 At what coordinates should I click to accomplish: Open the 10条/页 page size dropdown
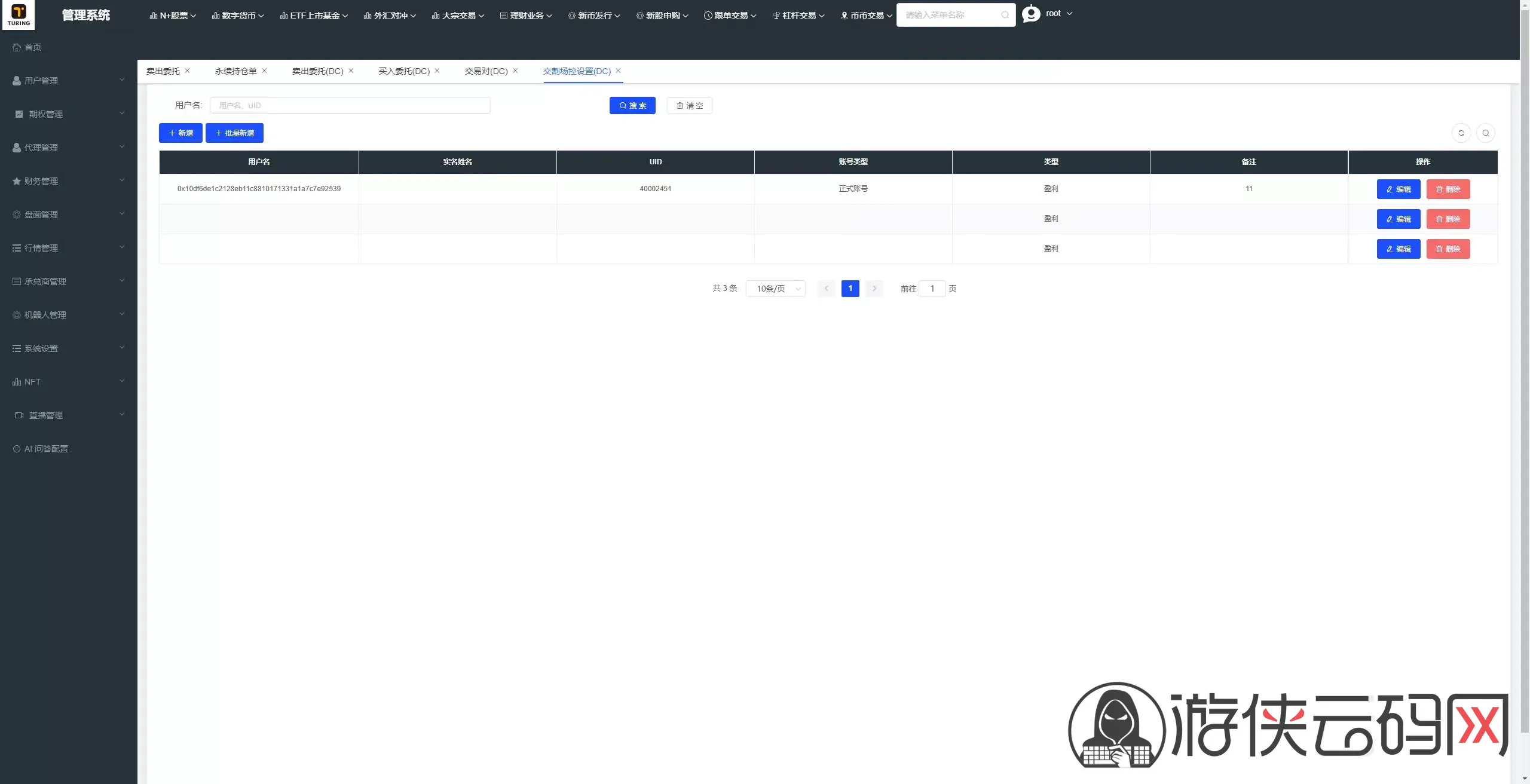click(x=776, y=289)
